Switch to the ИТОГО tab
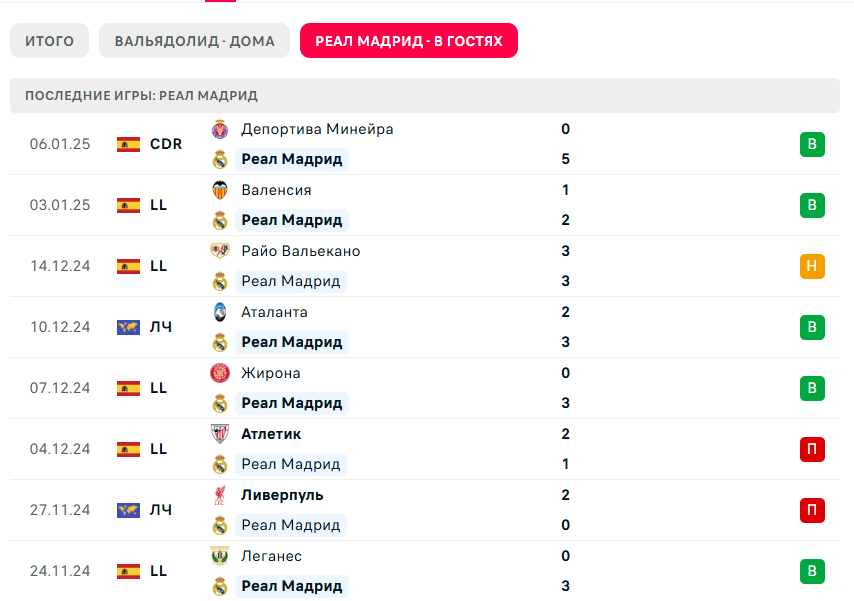This screenshot has width=854, height=601. [49, 41]
